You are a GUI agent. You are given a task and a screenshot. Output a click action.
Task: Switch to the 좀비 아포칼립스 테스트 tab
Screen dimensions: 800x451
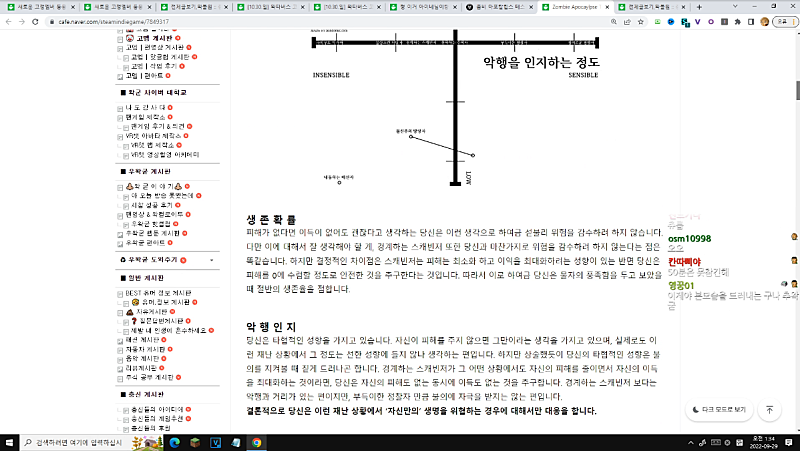coord(497,7)
